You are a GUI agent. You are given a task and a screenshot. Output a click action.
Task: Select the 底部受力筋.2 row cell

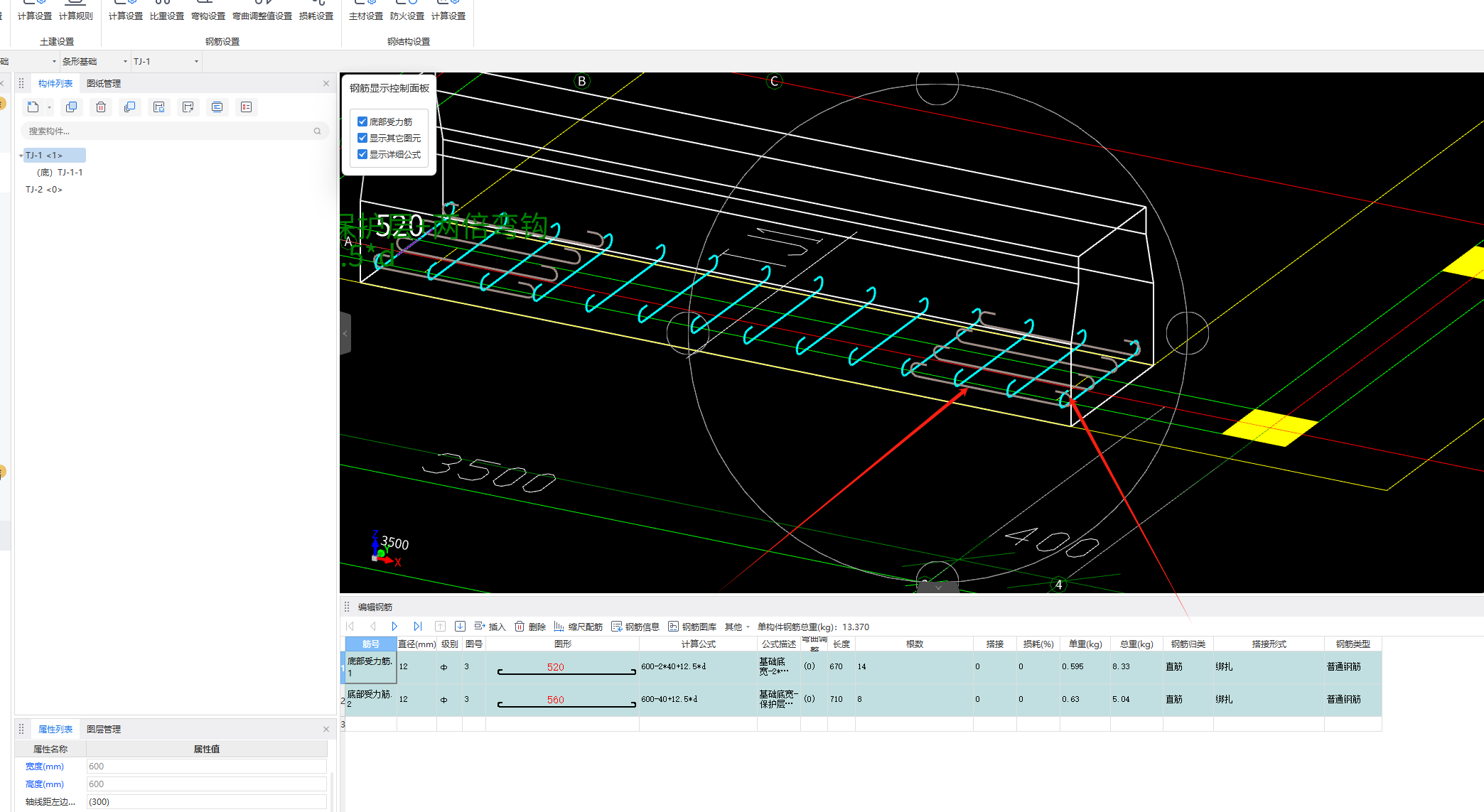(370, 700)
